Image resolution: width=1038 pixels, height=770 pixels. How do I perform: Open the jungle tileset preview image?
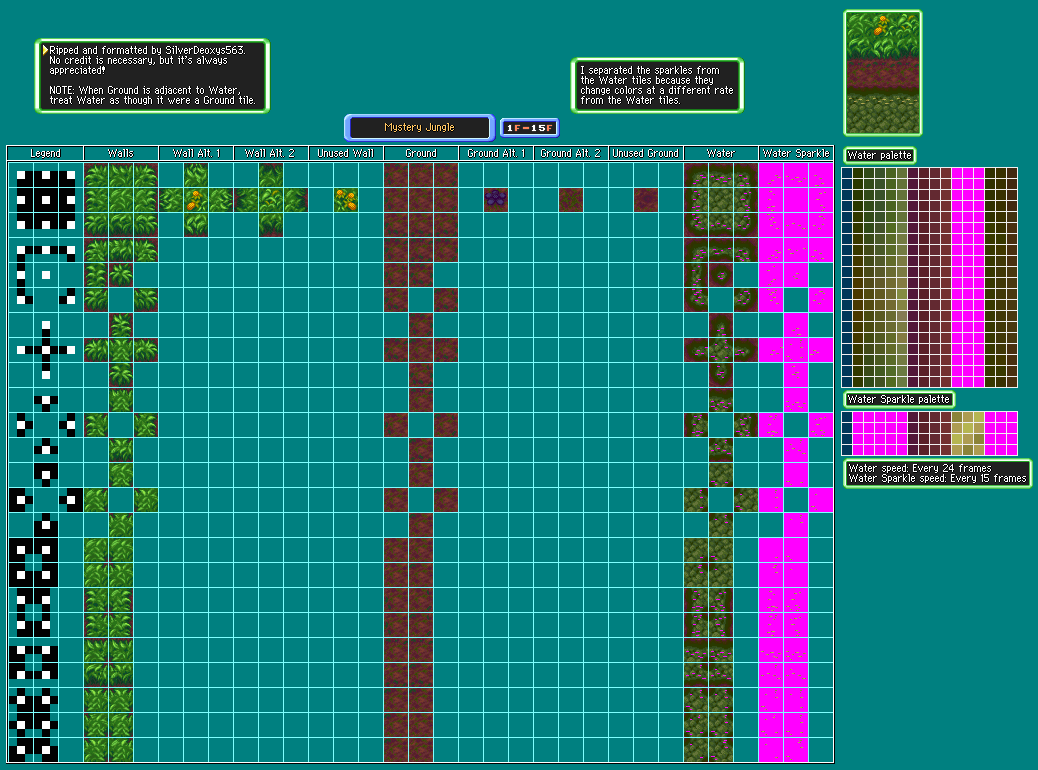click(x=883, y=73)
